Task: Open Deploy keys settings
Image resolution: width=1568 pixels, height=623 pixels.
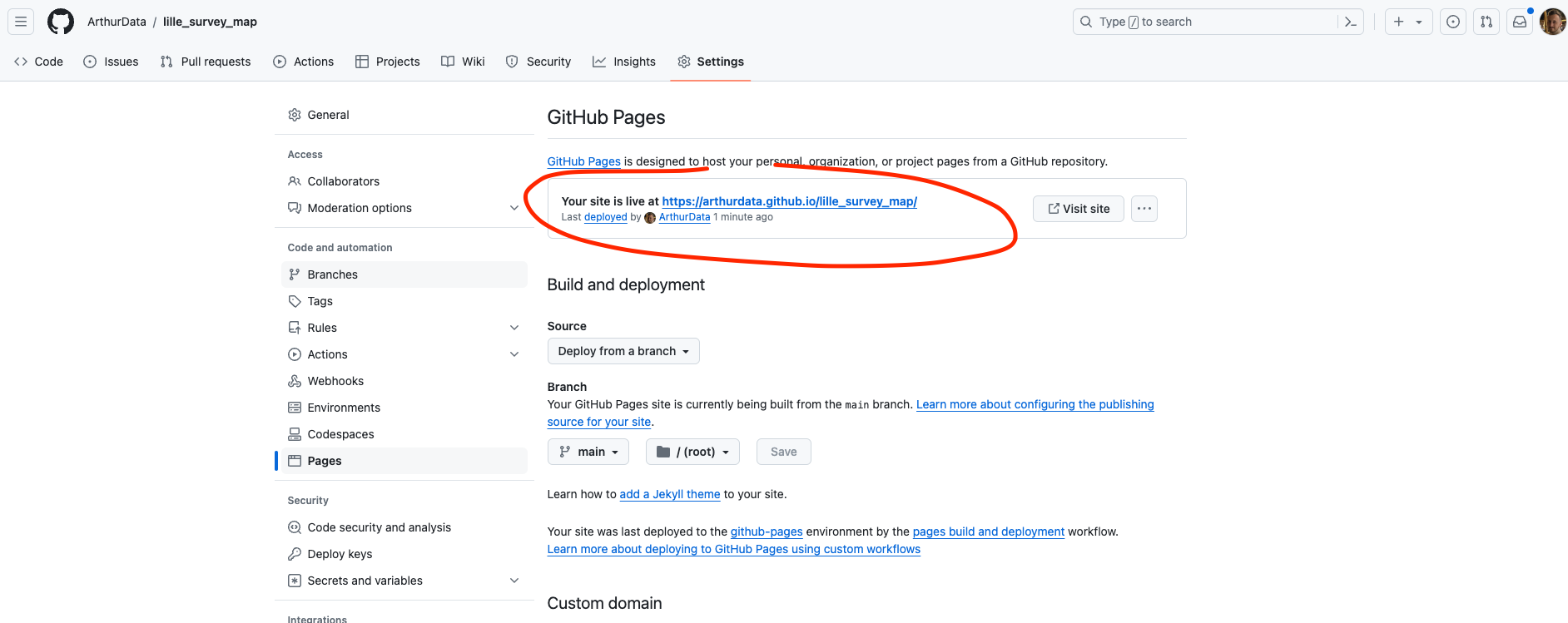Action: click(404, 554)
